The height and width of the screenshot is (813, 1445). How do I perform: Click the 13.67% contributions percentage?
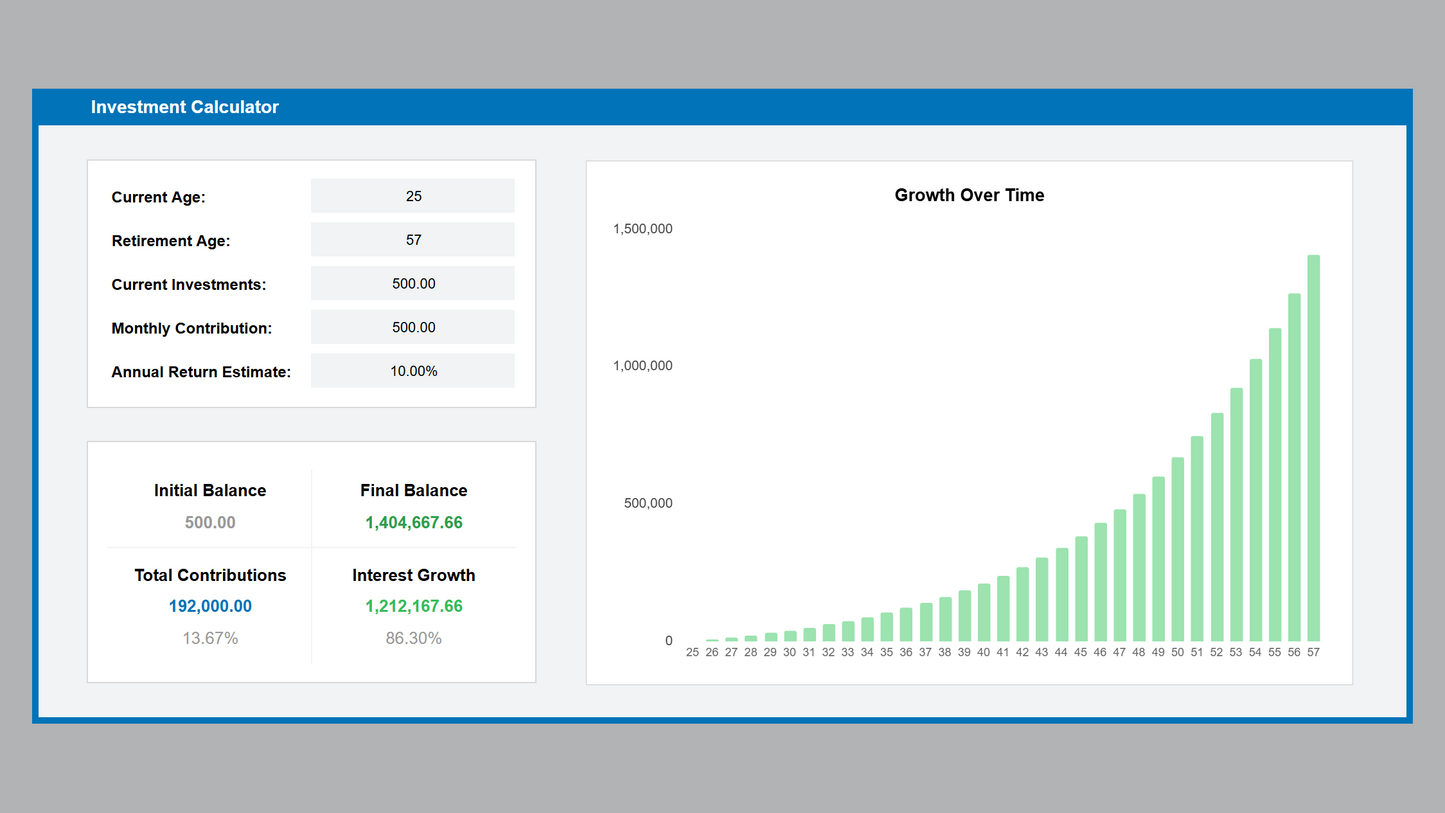click(x=210, y=638)
